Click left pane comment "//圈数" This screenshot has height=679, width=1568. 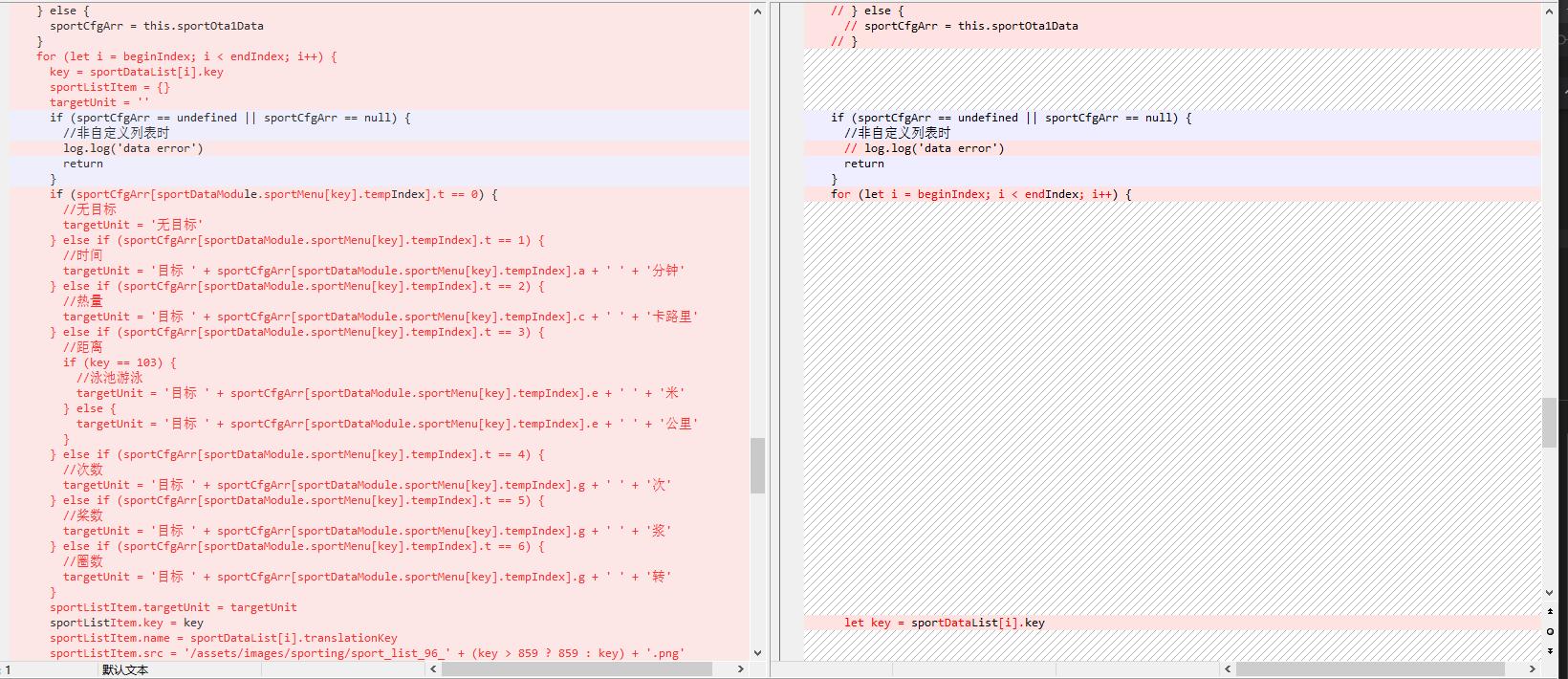(x=83, y=561)
